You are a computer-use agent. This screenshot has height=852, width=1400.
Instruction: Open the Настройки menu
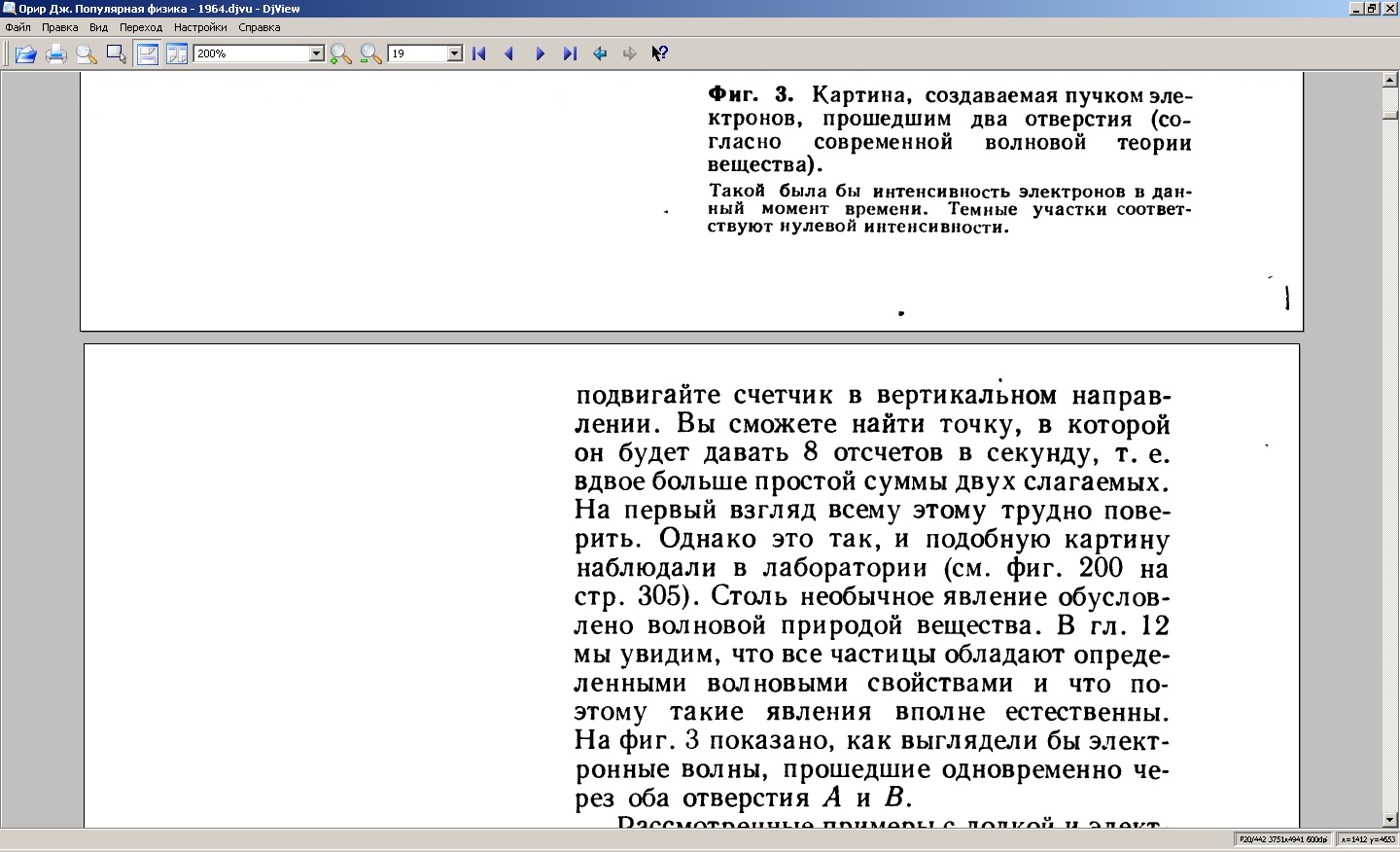pyautogui.click(x=200, y=27)
